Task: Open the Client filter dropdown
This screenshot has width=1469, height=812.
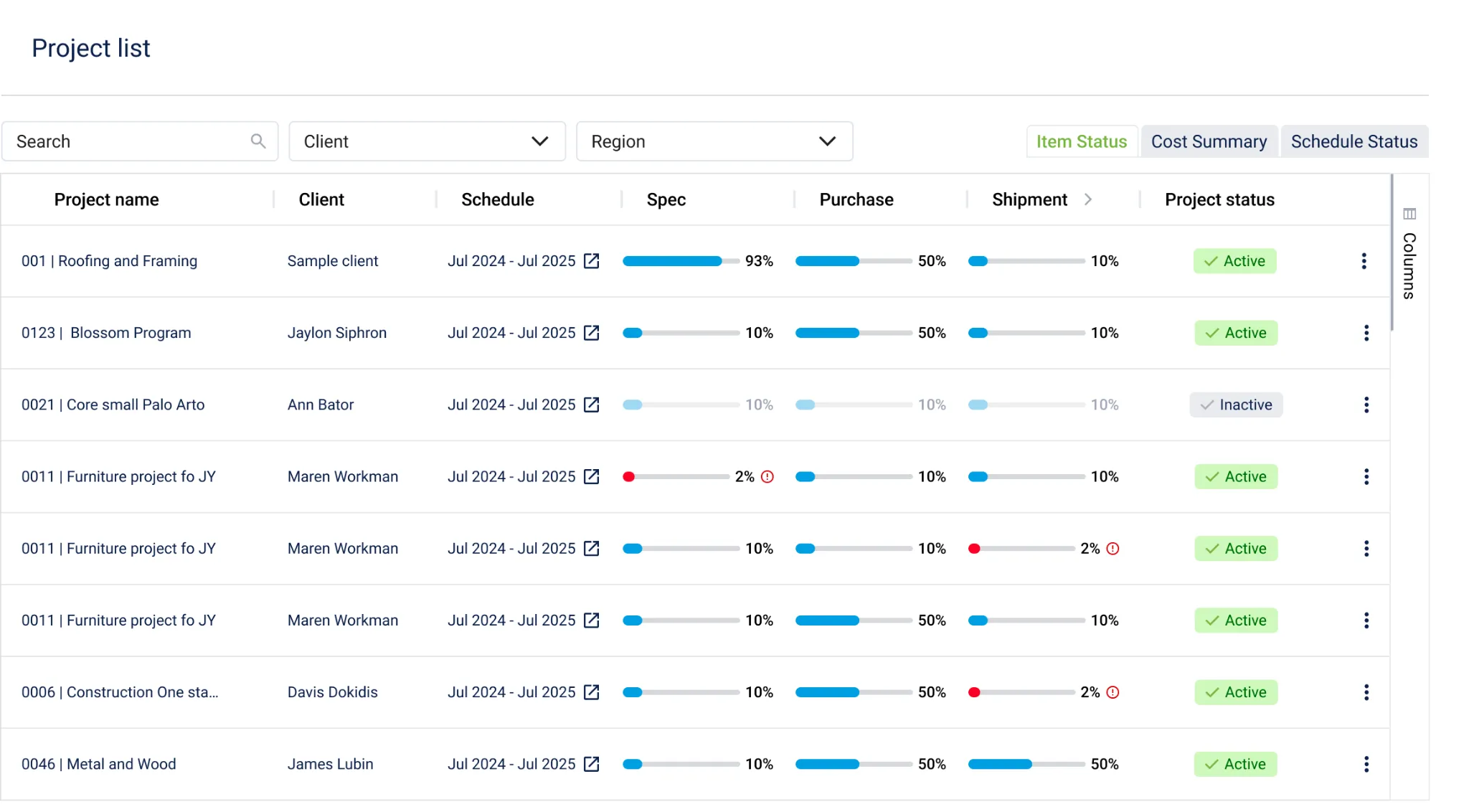Action: [x=427, y=141]
